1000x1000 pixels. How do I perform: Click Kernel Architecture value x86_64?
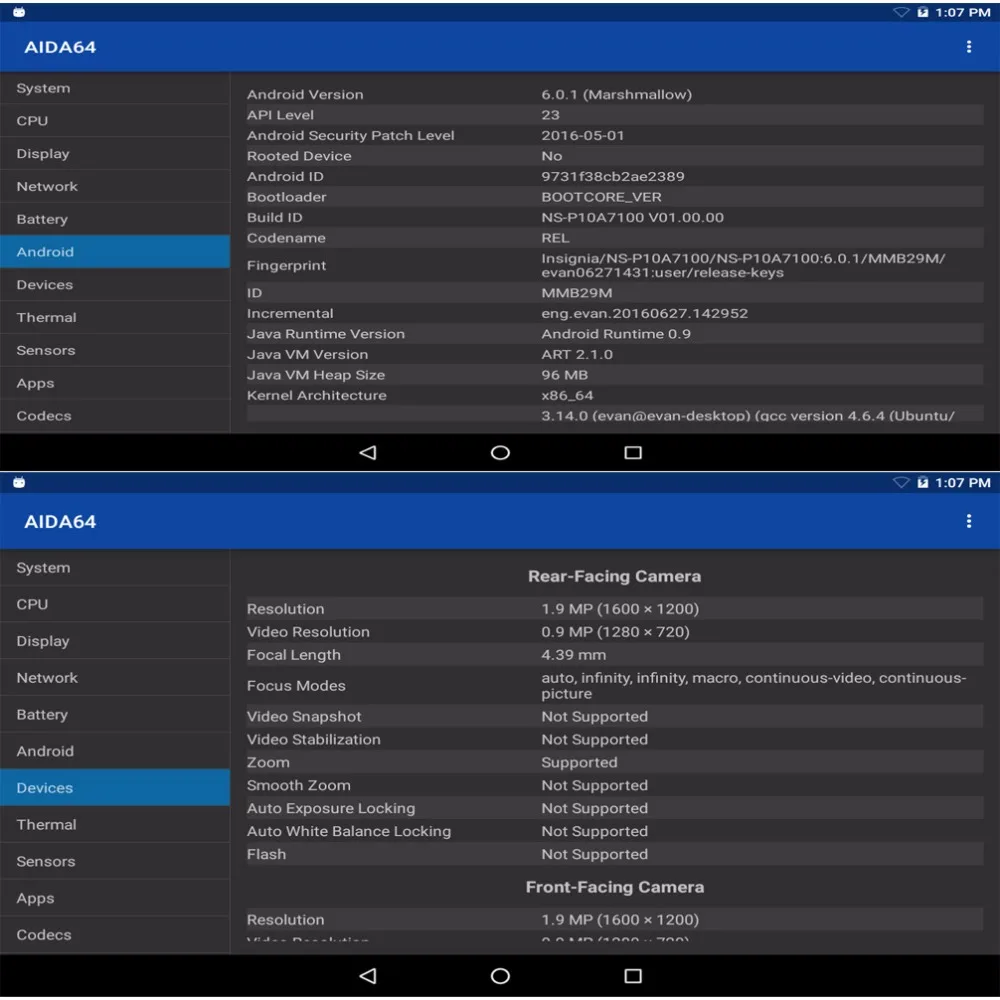pyautogui.click(x=568, y=395)
